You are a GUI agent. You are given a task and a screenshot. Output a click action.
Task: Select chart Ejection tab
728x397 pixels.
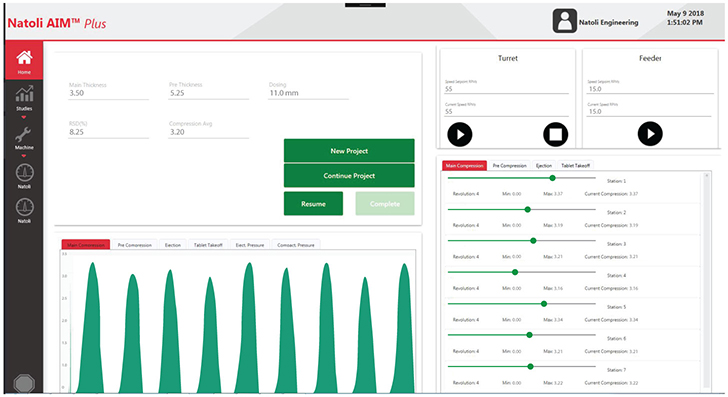click(173, 245)
